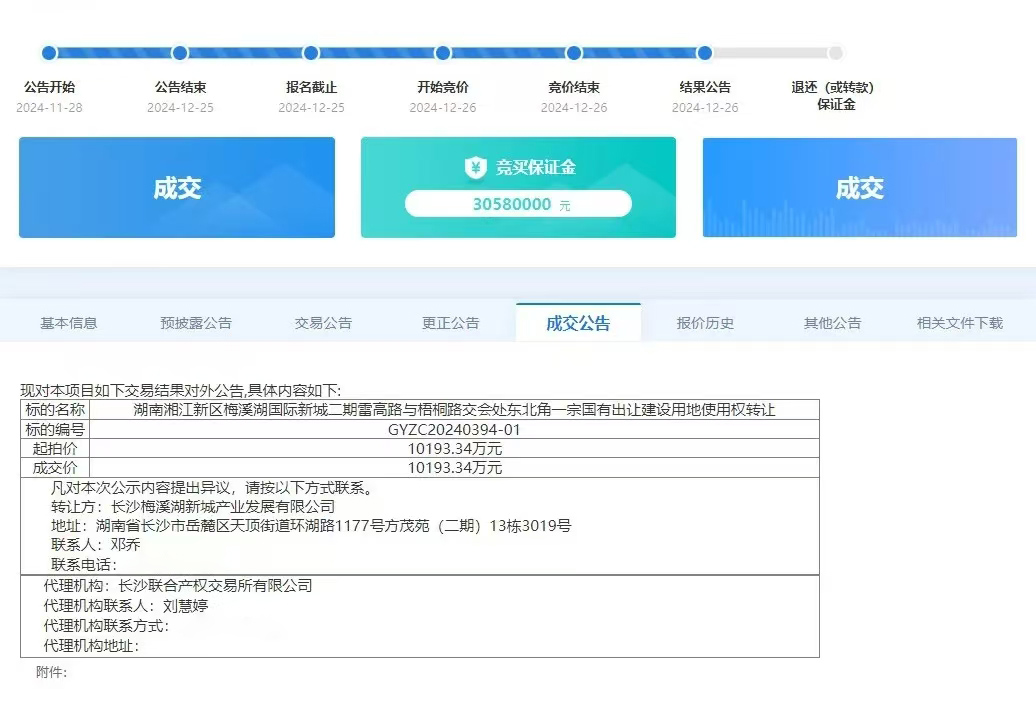Click the yen shield icon beside 竞买保证金
The image size is (1036, 706).
point(476,168)
